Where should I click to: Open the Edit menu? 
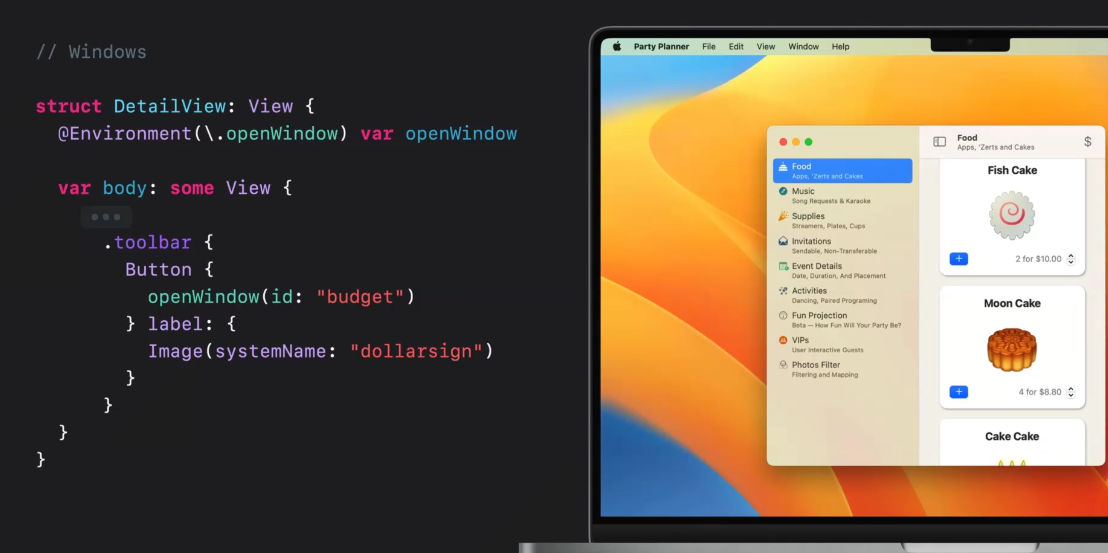(x=736, y=47)
